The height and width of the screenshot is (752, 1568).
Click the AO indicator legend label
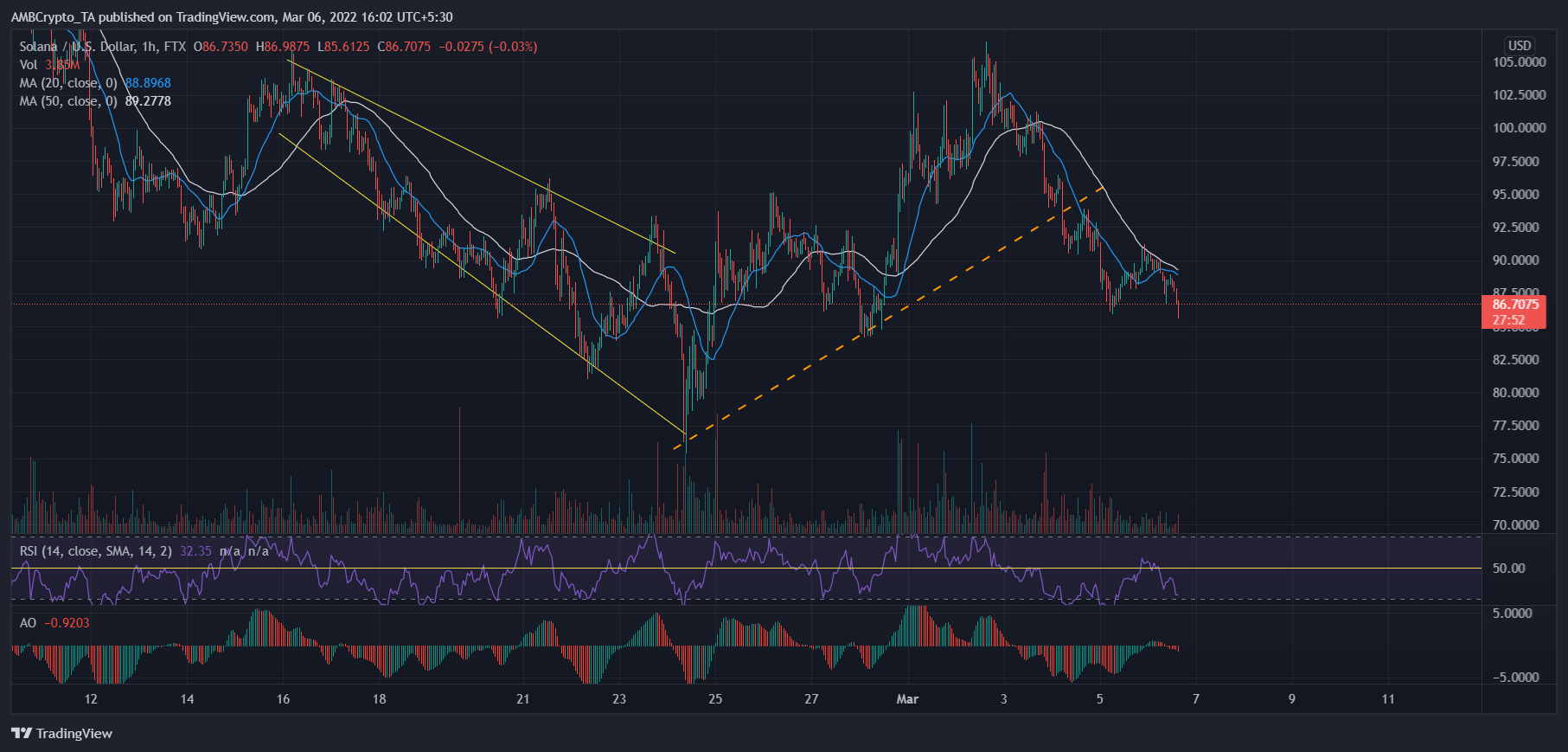click(29, 623)
